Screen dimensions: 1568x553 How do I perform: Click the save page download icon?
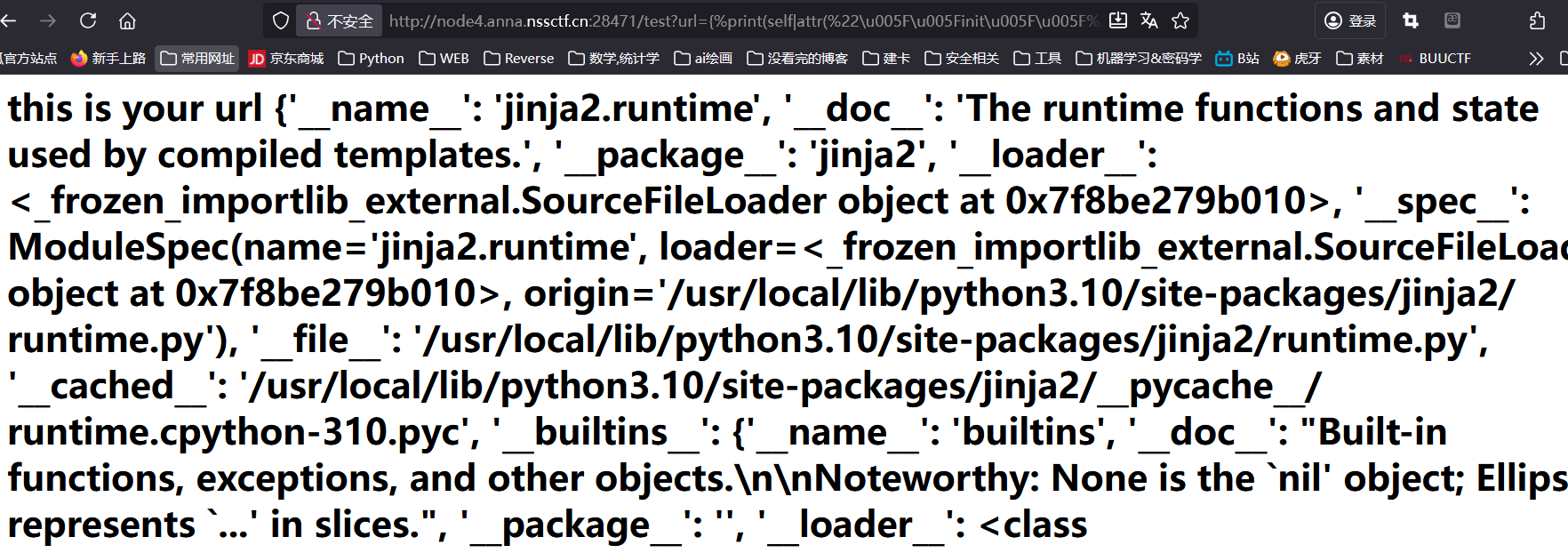[x=1118, y=20]
